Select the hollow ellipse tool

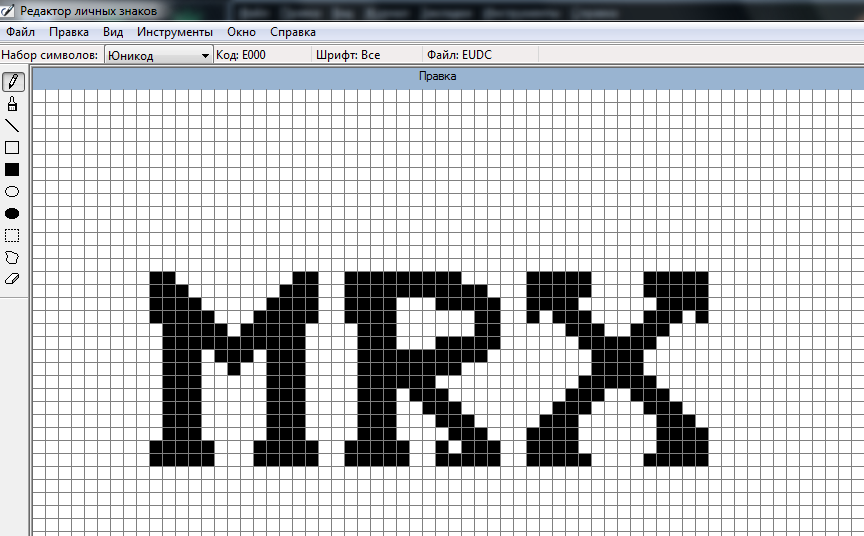coord(13,191)
